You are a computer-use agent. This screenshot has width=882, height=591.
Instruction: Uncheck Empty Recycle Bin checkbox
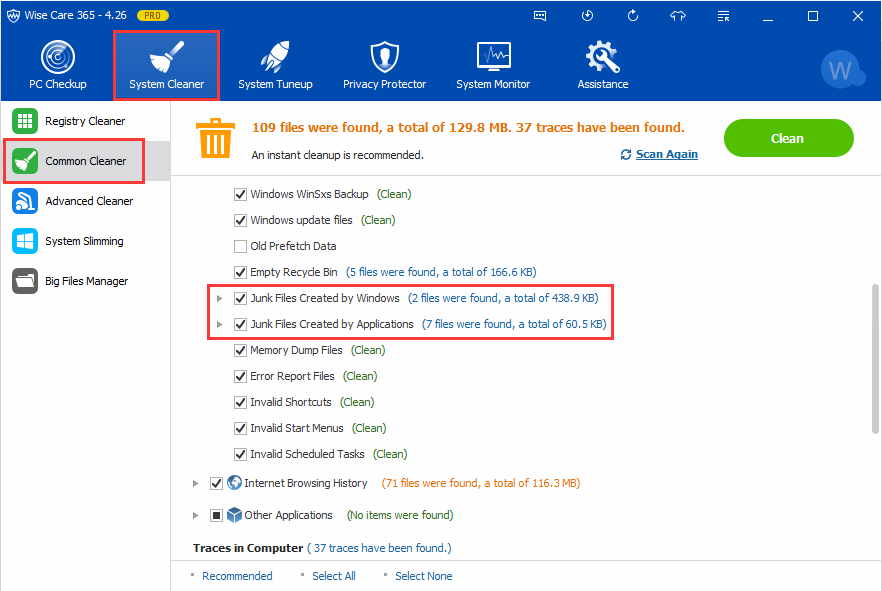click(240, 272)
